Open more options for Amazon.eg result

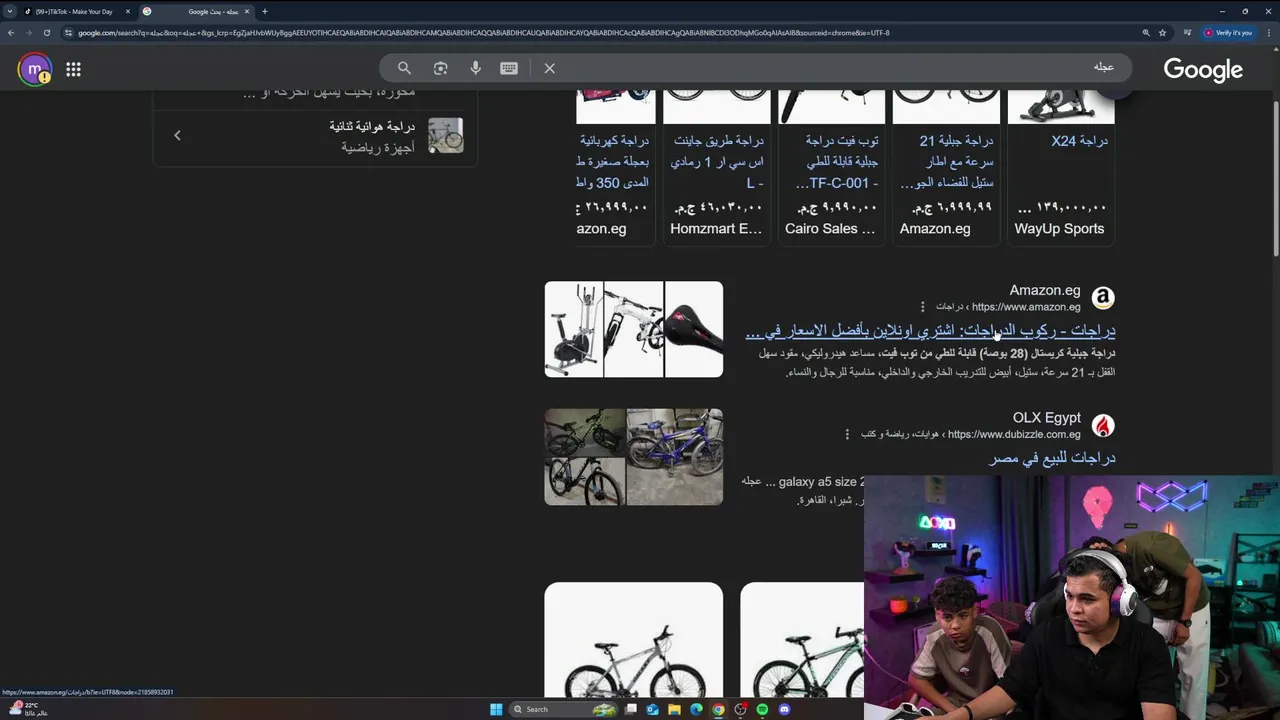(923, 307)
